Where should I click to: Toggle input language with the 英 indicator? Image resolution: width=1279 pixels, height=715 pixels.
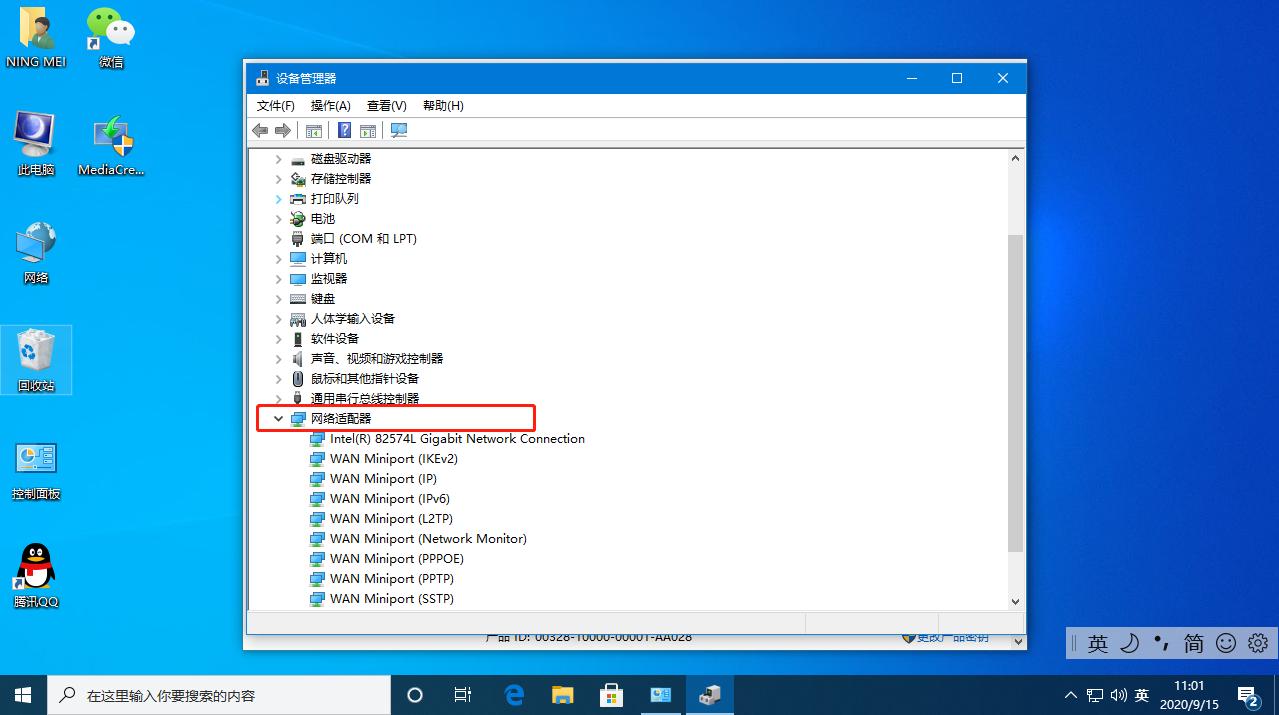click(1097, 644)
